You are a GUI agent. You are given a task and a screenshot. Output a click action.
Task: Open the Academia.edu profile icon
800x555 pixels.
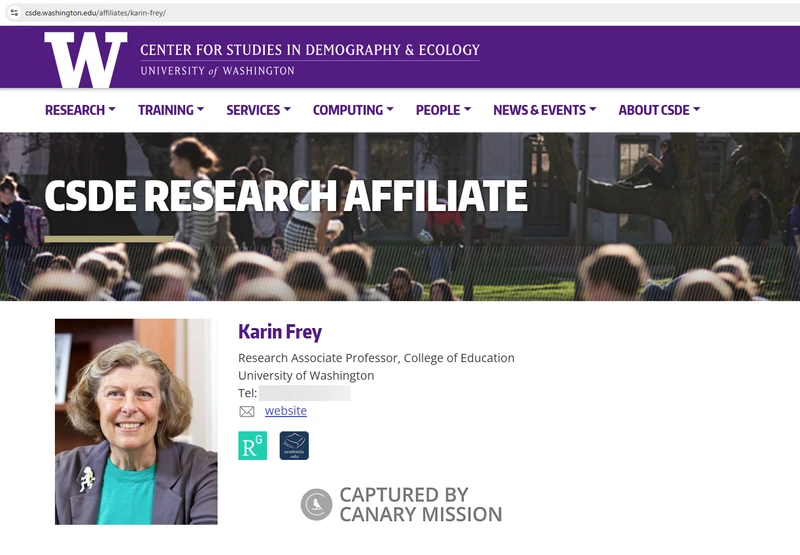pos(294,445)
